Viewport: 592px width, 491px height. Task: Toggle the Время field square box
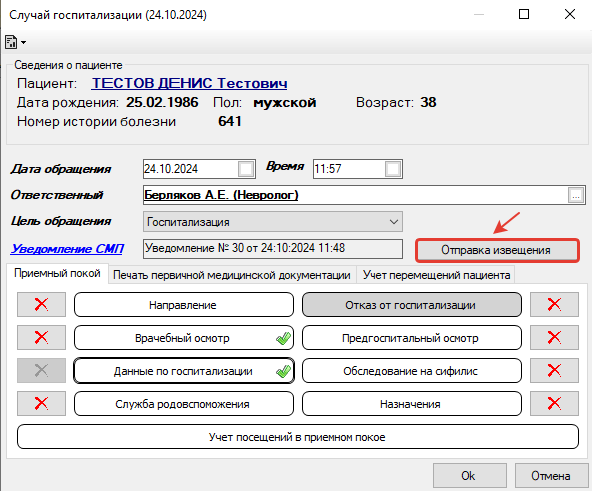(393, 169)
